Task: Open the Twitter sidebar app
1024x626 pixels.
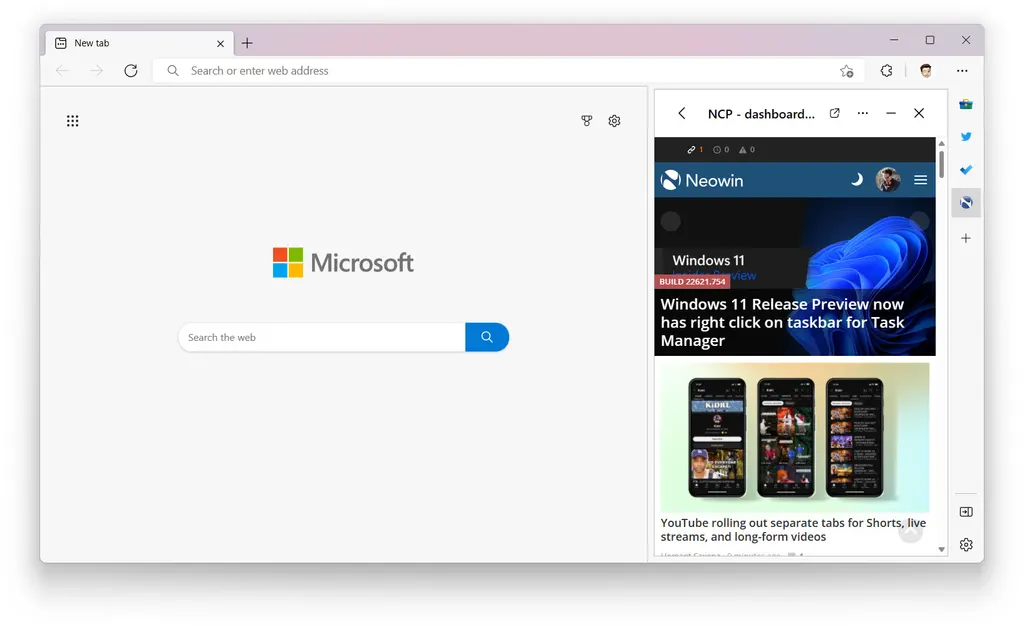Action: pyautogui.click(x=966, y=137)
